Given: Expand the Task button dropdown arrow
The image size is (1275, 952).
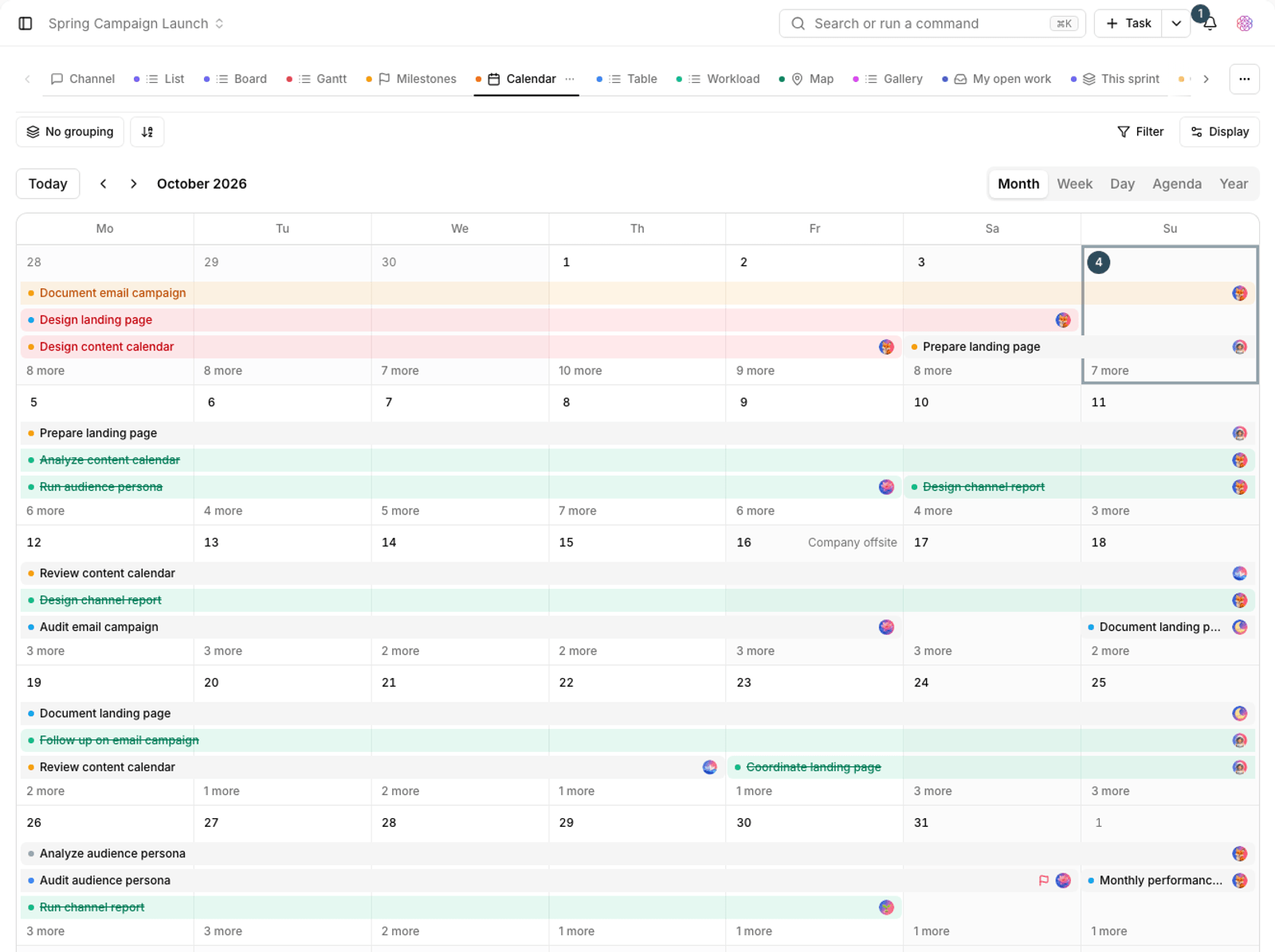Looking at the screenshot, I should tap(1175, 24).
